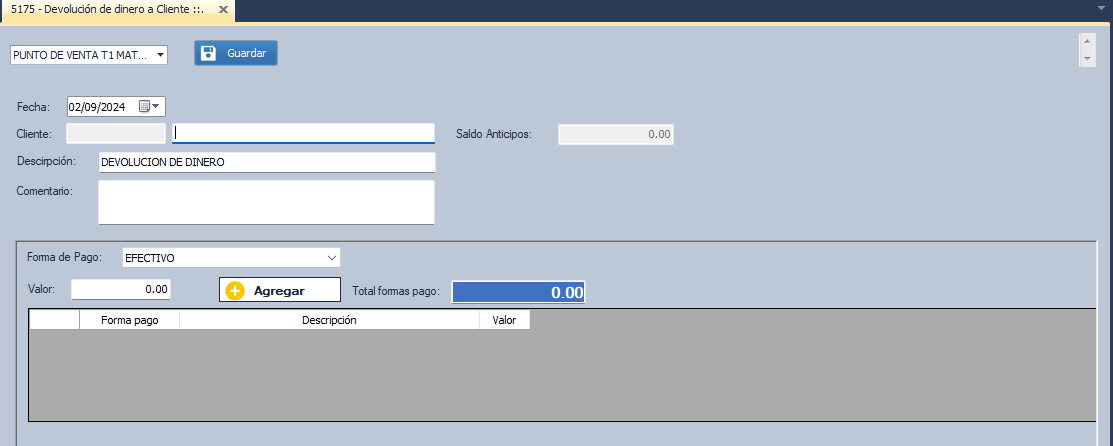This screenshot has height=446, width=1113.
Task: Open the calendar picker in Fecha field
Action: coord(144,106)
